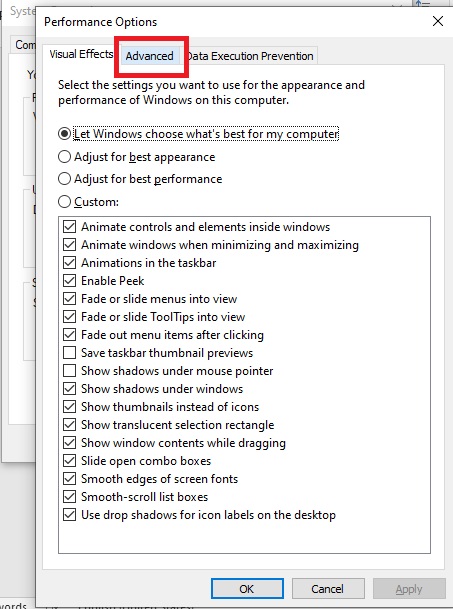This screenshot has height=609, width=453.
Task: Close the Performance Options dialog
Action: 438,21
